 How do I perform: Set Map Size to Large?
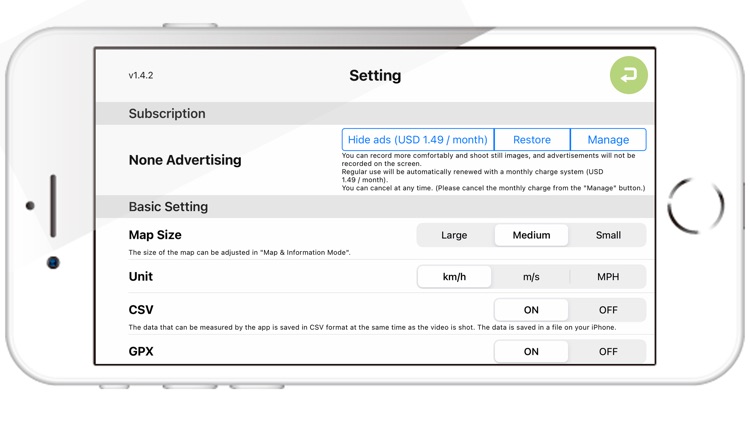(x=454, y=235)
